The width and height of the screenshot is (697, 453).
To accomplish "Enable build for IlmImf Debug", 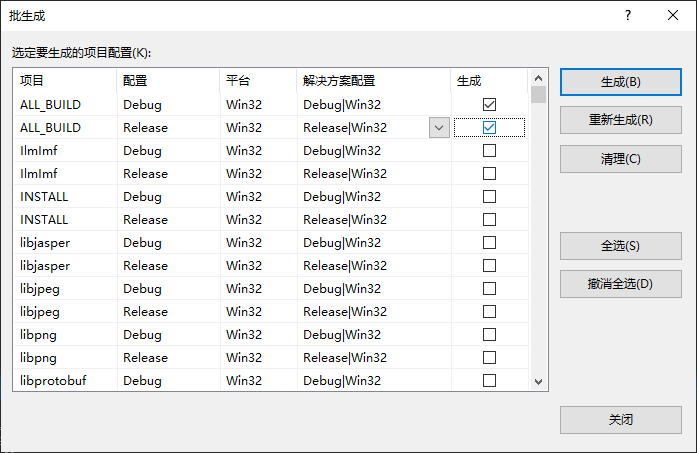I will (x=489, y=150).
